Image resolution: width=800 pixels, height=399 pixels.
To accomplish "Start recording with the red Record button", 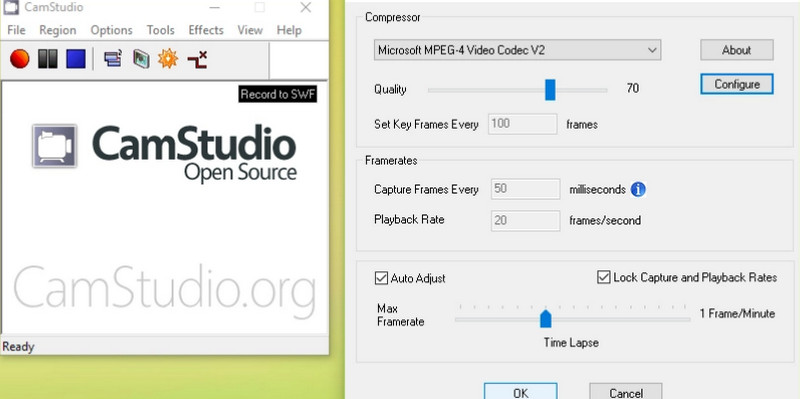I will pyautogui.click(x=20, y=59).
